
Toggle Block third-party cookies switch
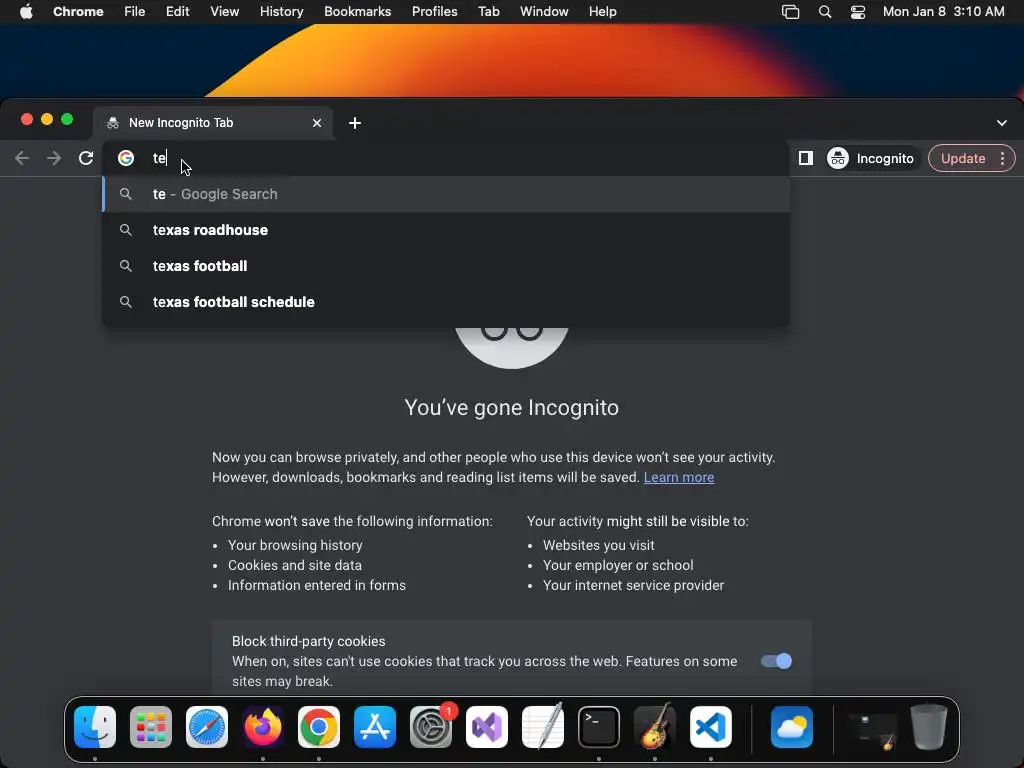click(776, 661)
